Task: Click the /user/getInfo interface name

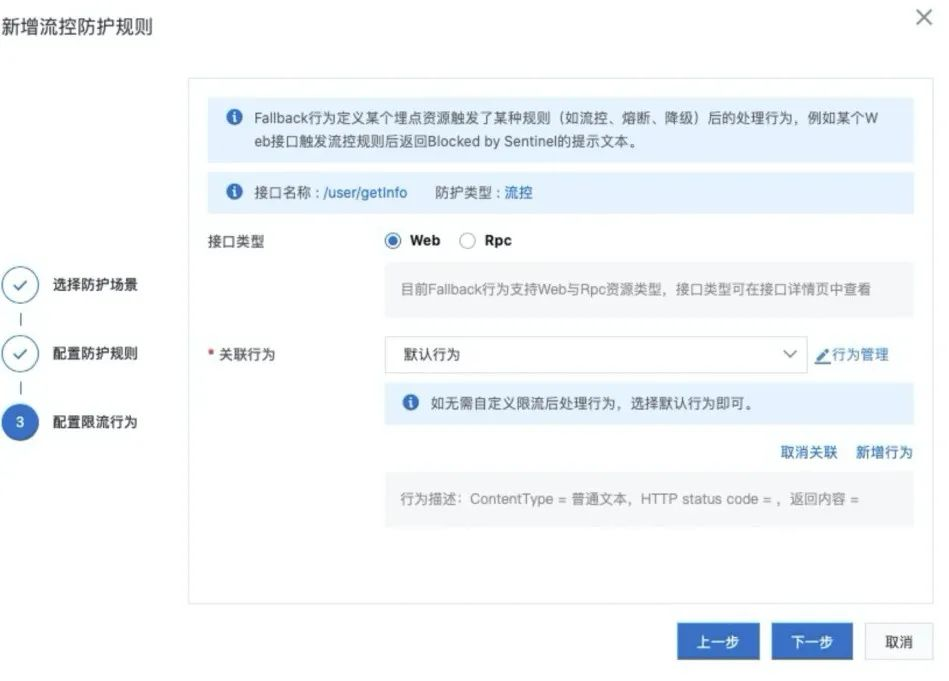Action: coord(365,192)
